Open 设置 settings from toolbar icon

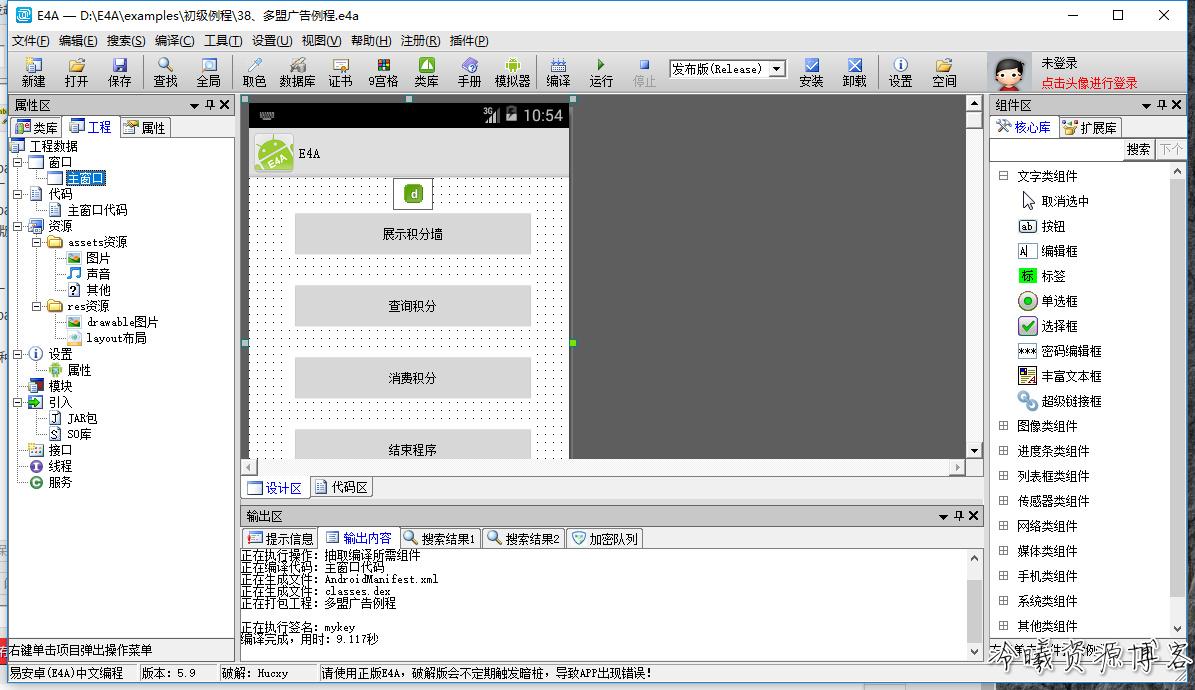click(x=900, y=72)
